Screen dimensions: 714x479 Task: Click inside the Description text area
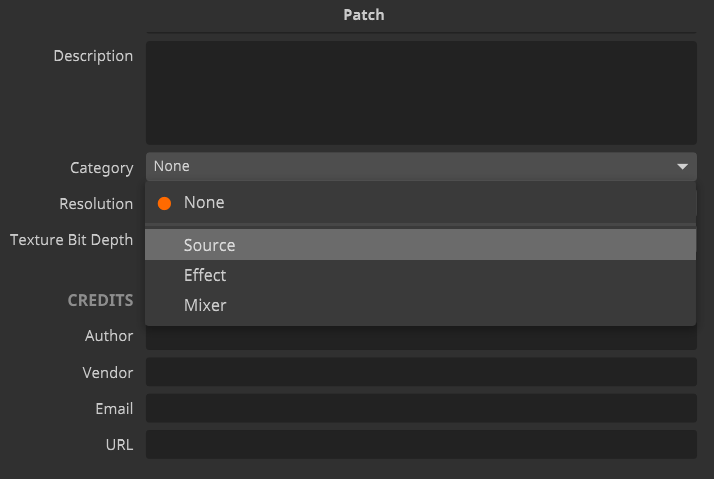pos(421,93)
